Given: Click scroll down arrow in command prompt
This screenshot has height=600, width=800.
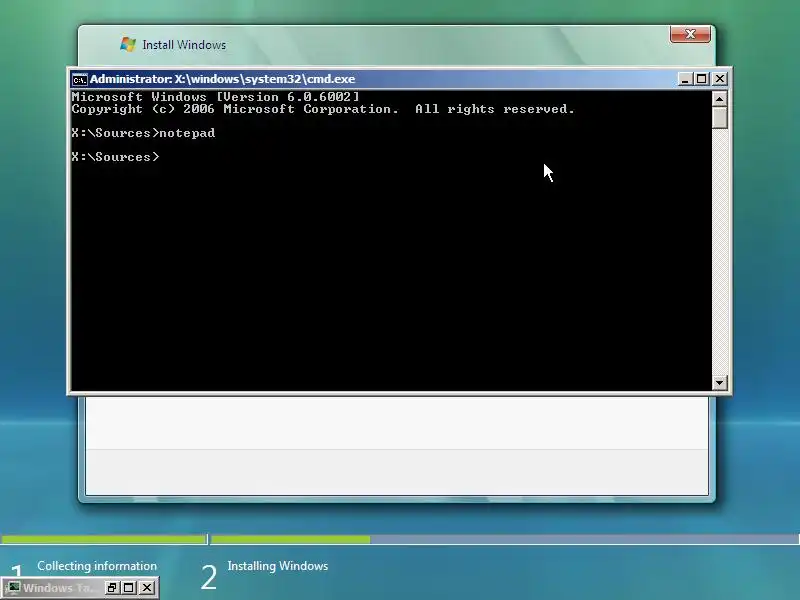Looking at the screenshot, I should pyautogui.click(x=719, y=383).
